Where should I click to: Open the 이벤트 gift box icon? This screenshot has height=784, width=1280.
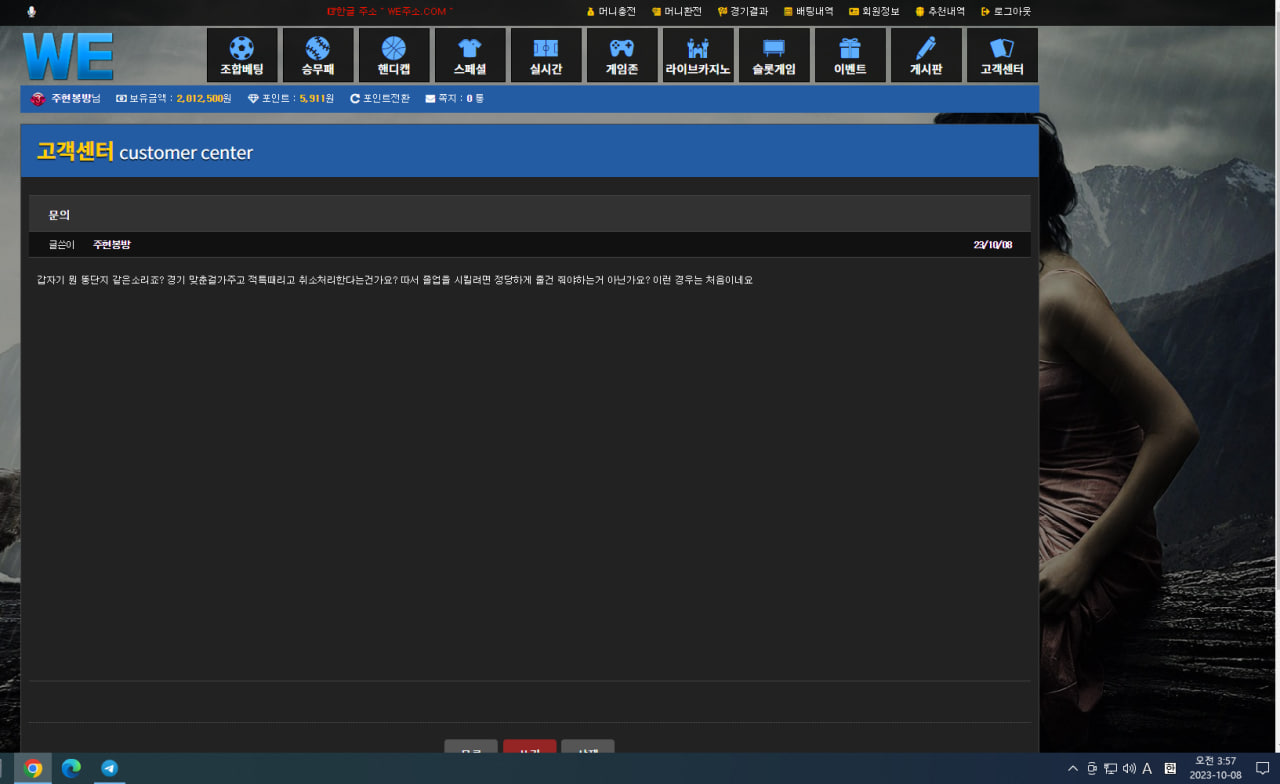[x=849, y=48]
